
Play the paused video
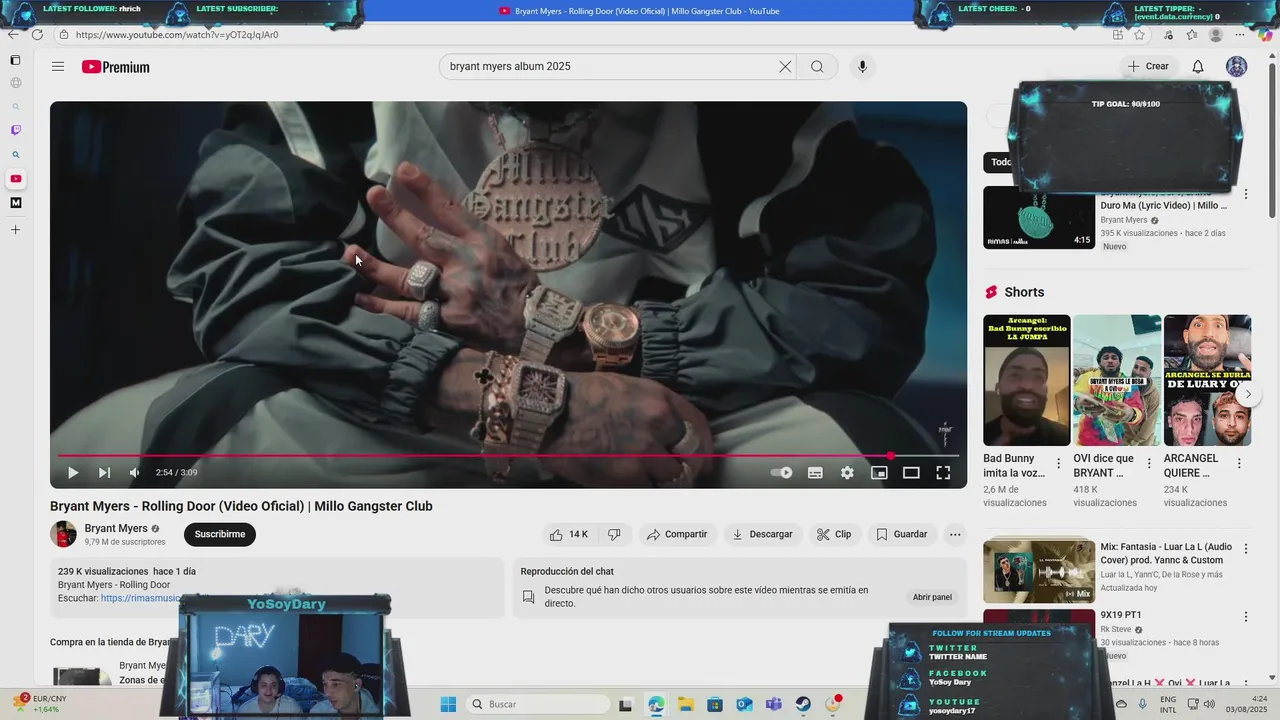coord(73,473)
